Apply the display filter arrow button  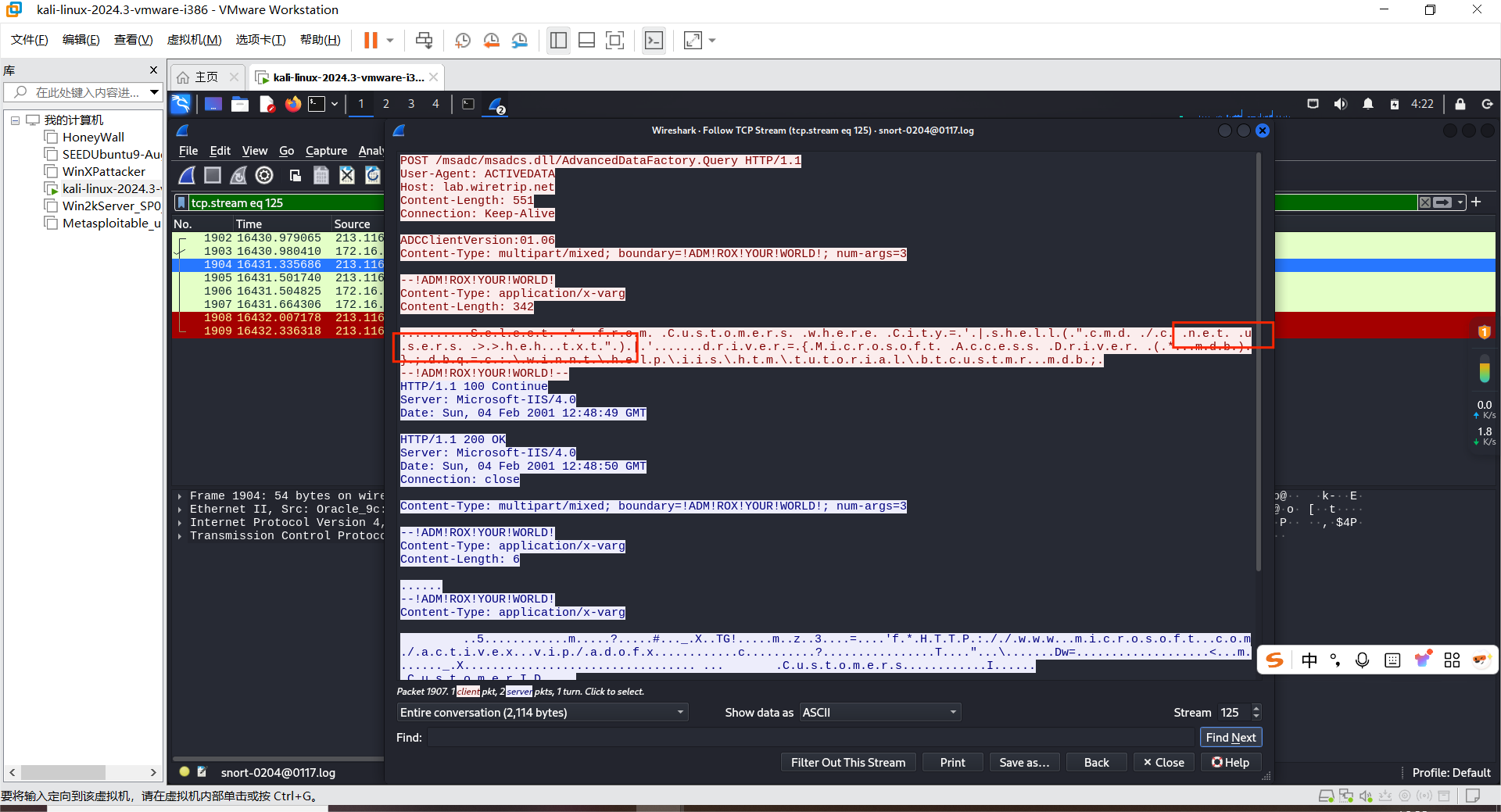coord(1443,202)
